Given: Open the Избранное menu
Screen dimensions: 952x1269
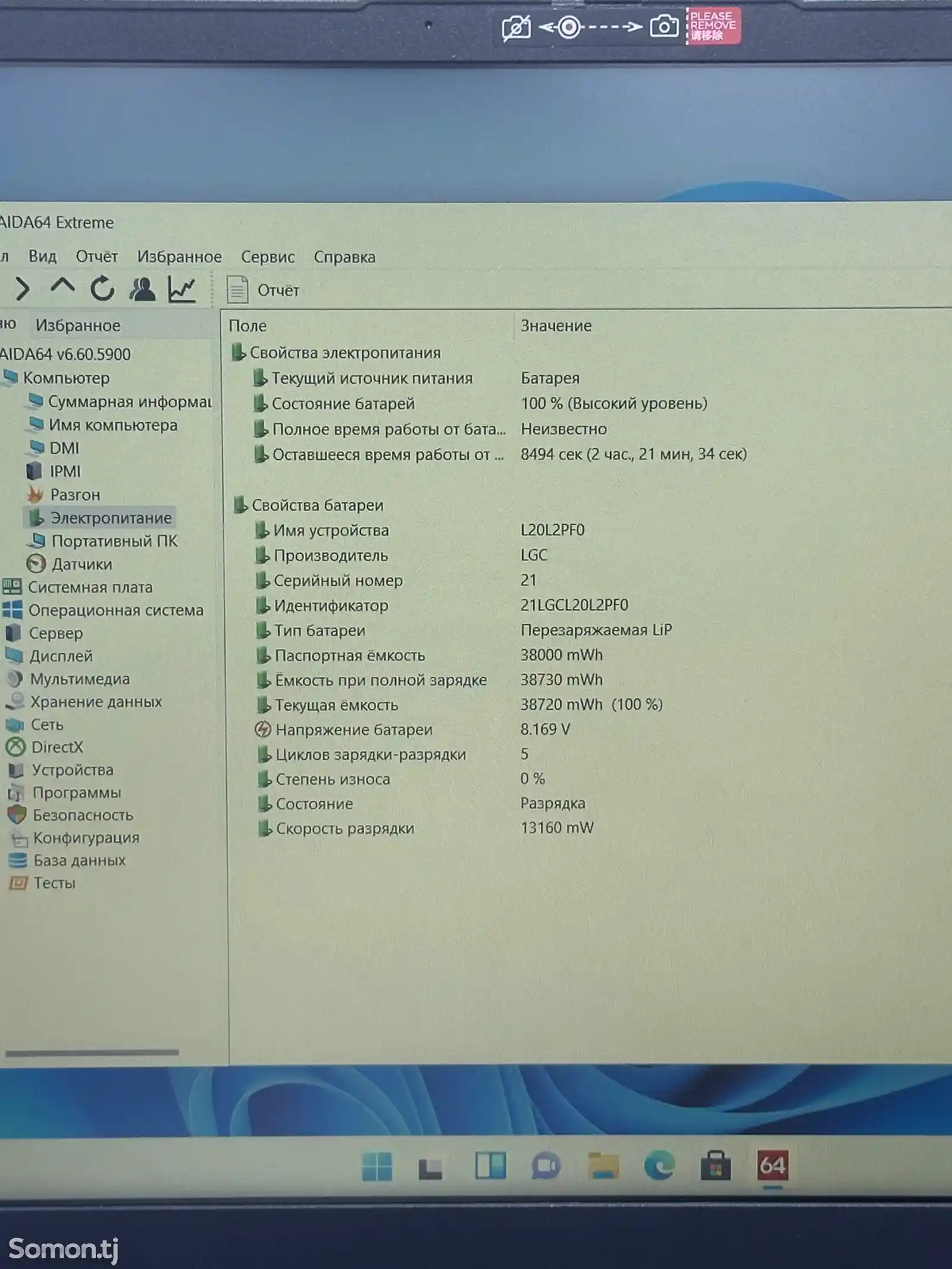Looking at the screenshot, I should [x=179, y=256].
